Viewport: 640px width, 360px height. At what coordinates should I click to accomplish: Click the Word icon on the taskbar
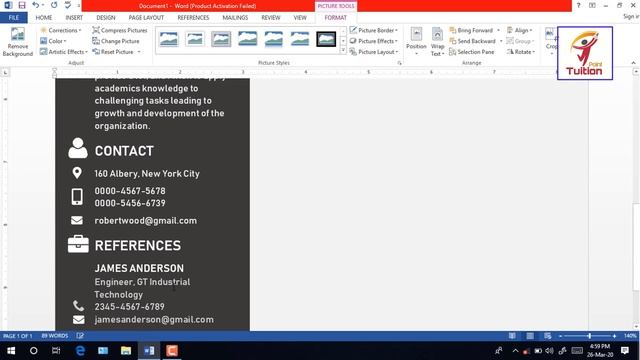pos(149,351)
